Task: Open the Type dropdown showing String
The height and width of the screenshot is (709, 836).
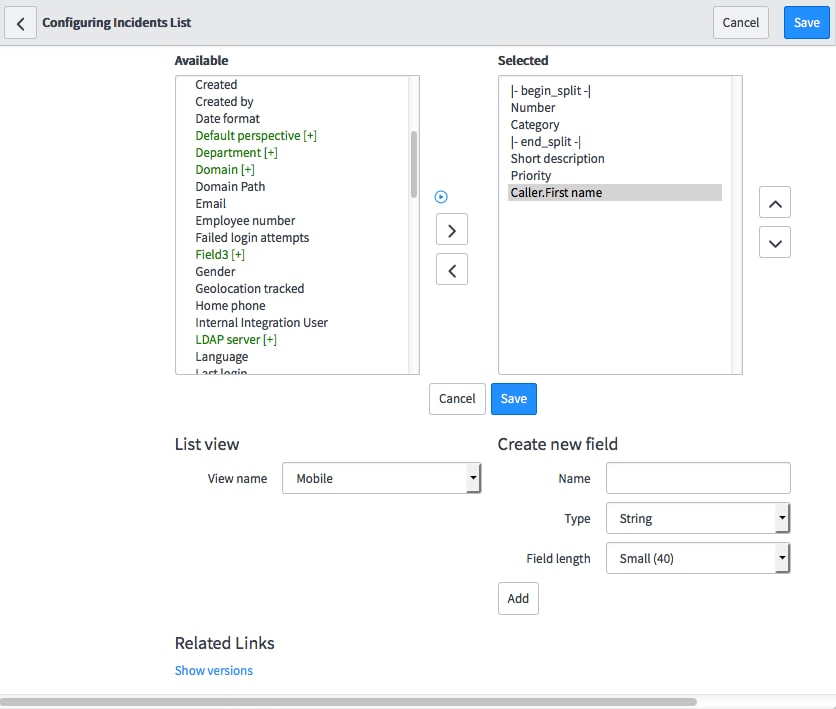Action: coord(697,518)
